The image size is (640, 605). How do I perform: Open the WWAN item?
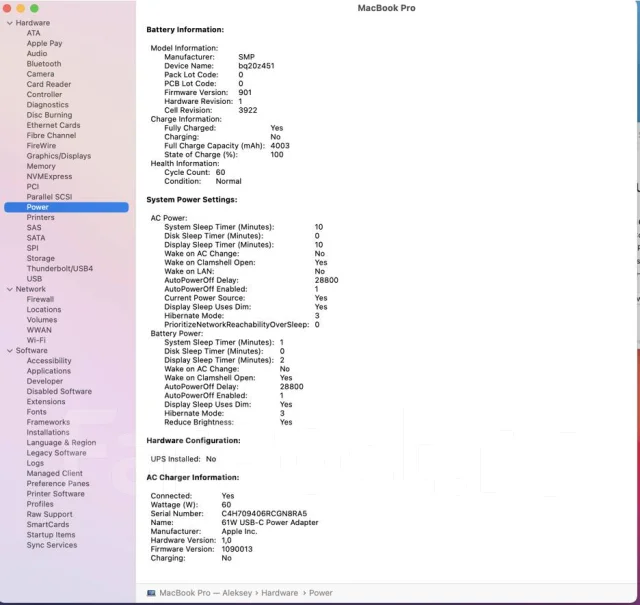pyautogui.click(x=39, y=330)
